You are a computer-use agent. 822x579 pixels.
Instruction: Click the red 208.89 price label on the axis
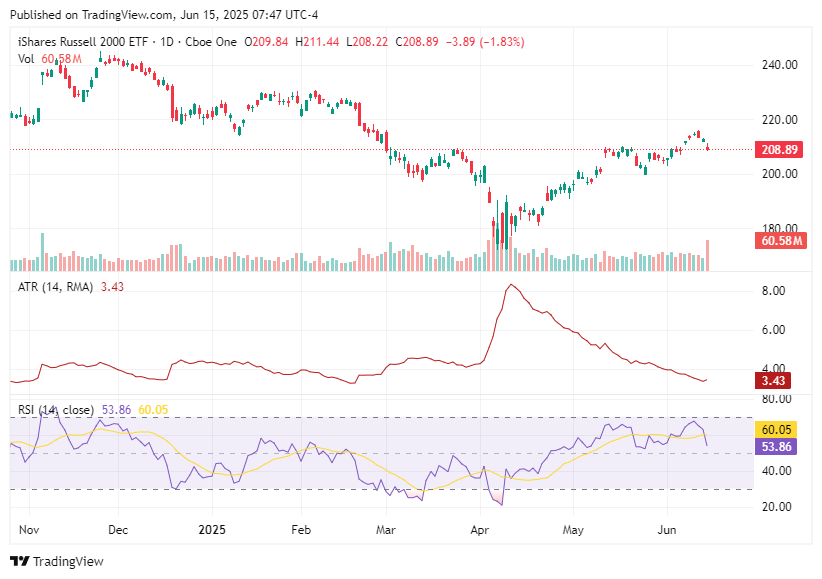(x=780, y=149)
